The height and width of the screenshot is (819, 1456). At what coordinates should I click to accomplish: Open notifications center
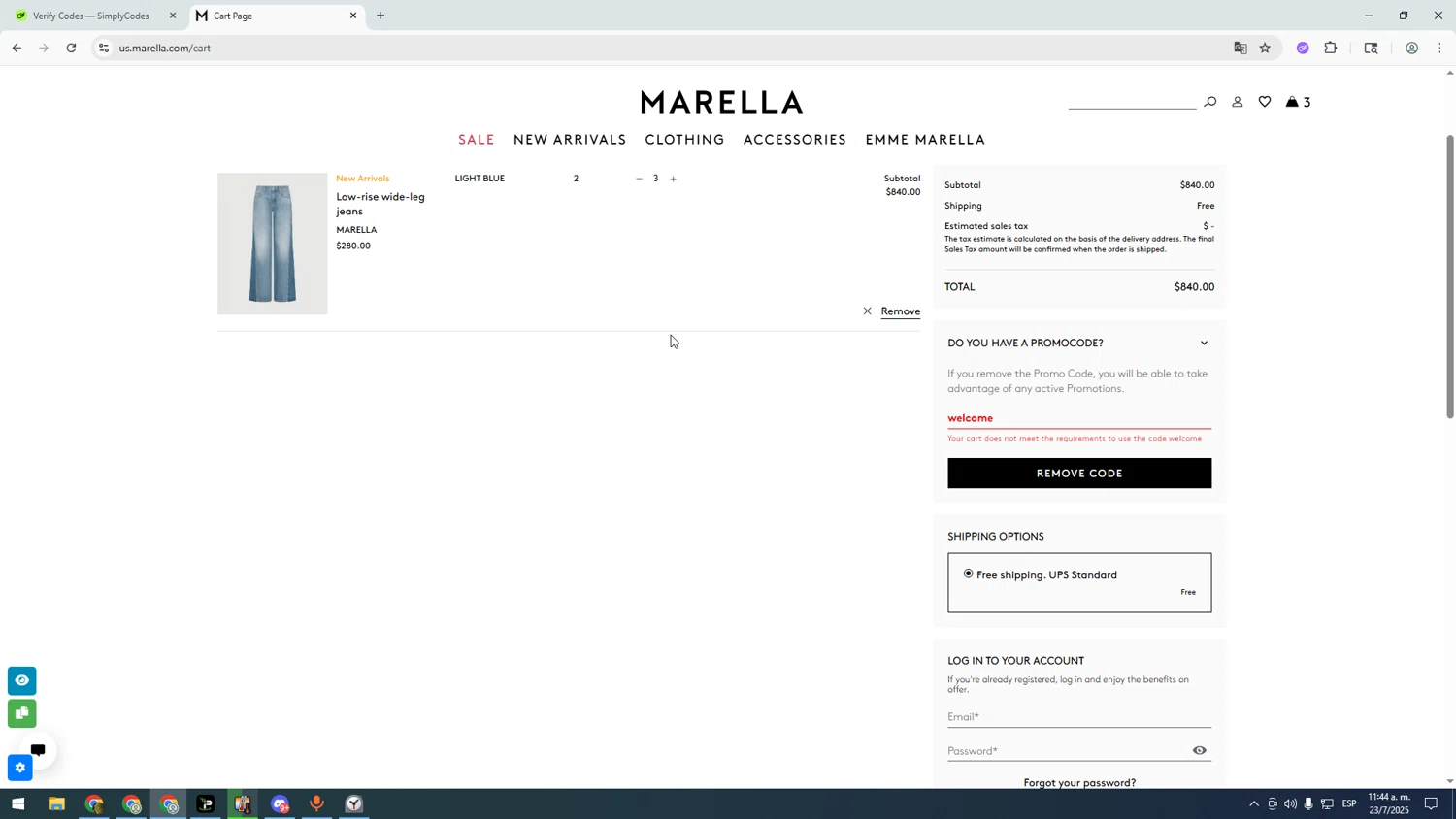[x=1431, y=803]
